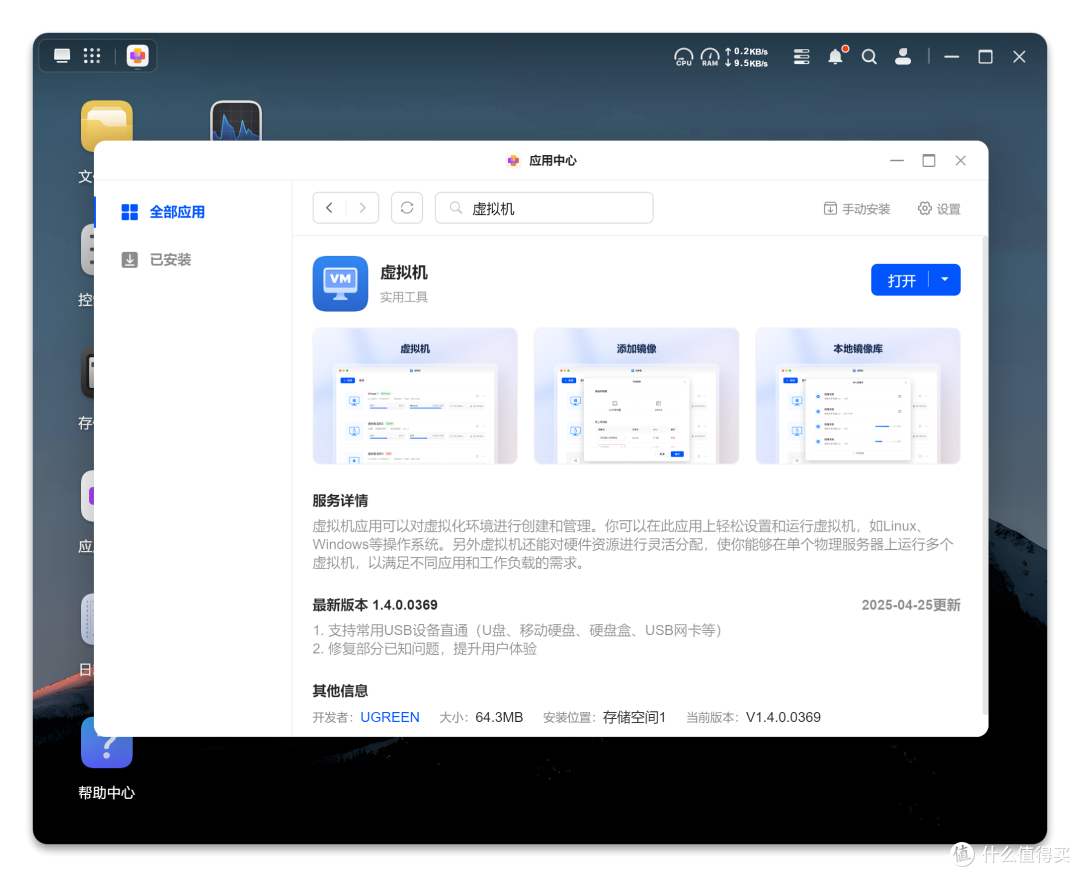Viewport: 1080px width, 877px height.
Task: Click the search field containing 虚拟机
Action: 544,208
